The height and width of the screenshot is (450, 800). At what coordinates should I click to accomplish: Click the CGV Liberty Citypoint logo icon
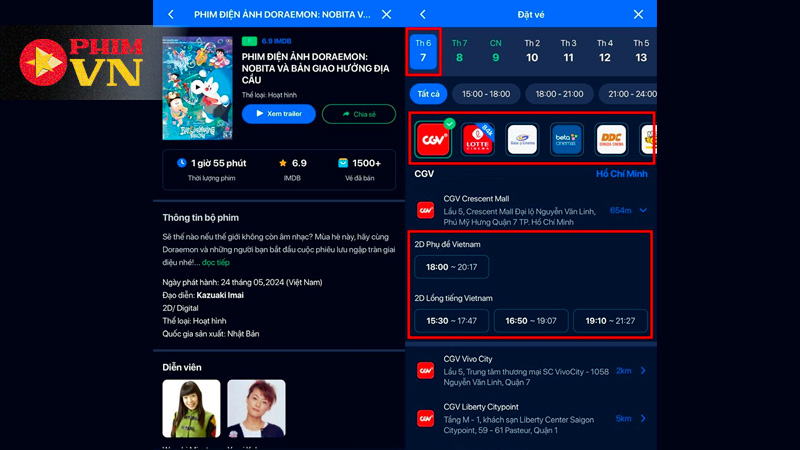(426, 418)
